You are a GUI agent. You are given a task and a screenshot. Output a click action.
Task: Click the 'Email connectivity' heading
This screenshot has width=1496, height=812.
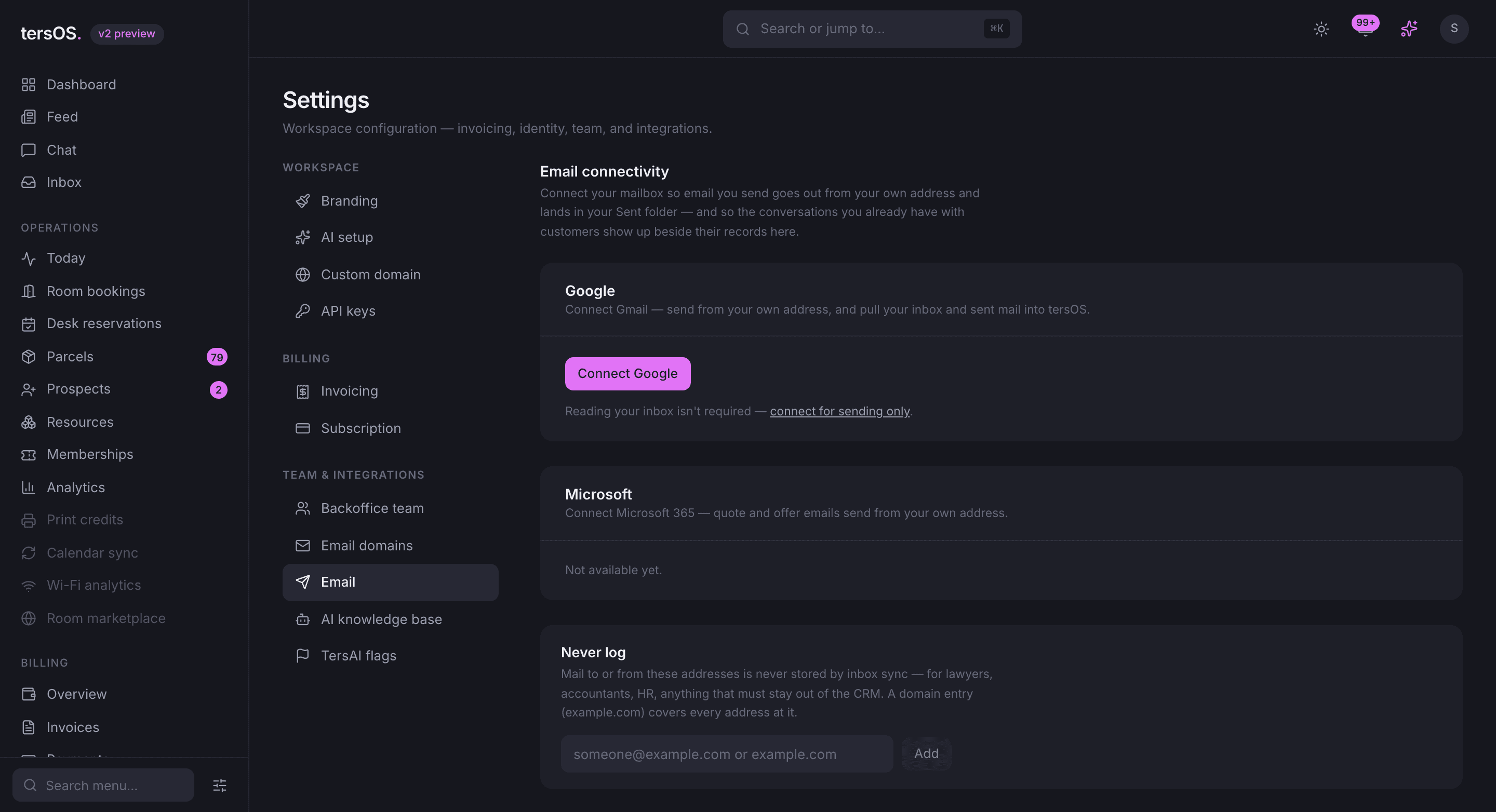click(x=604, y=171)
